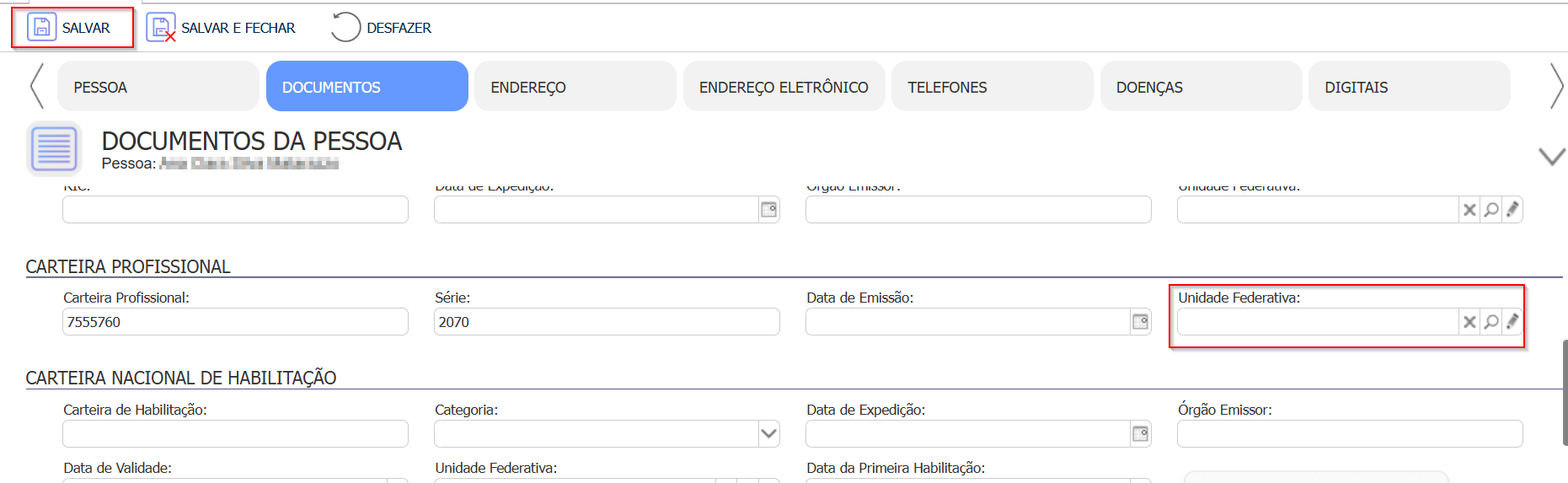Click the search icon in RIC Unidade Federativa
1568x483 pixels.
[1491, 210]
